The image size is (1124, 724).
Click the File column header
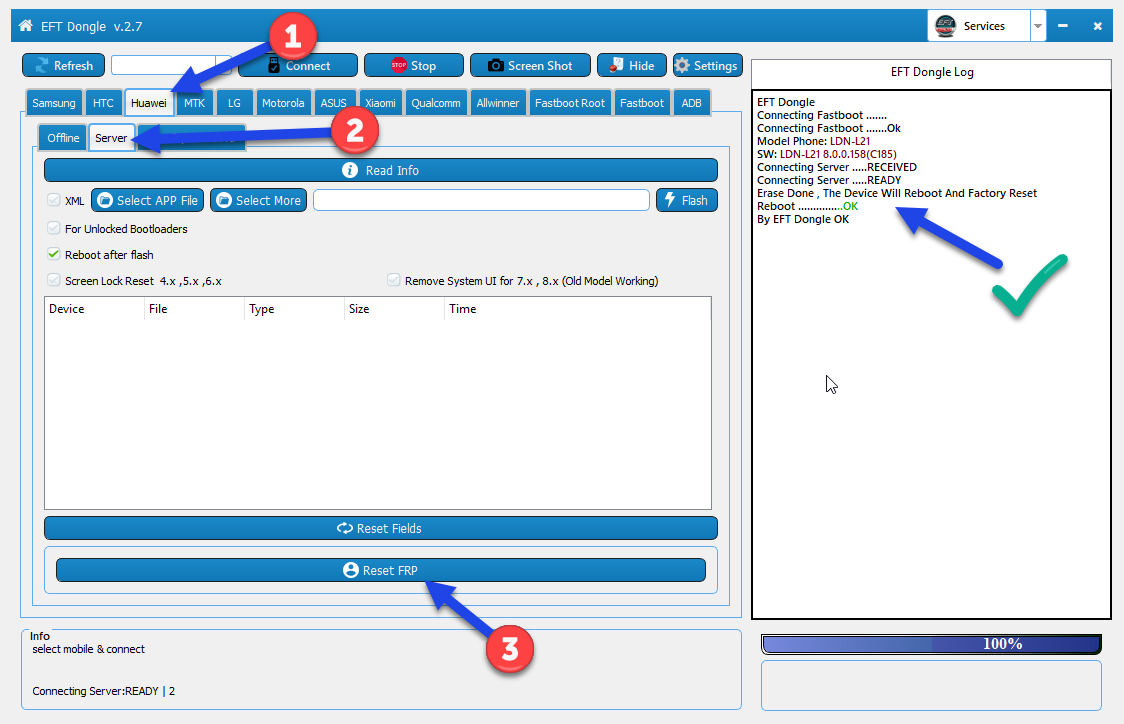pos(194,309)
